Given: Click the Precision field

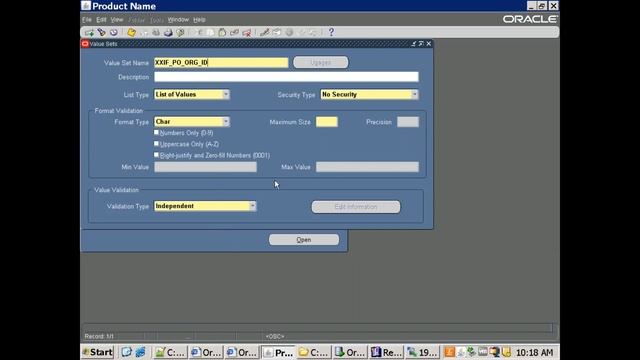Looking at the screenshot, I should click(408, 122).
